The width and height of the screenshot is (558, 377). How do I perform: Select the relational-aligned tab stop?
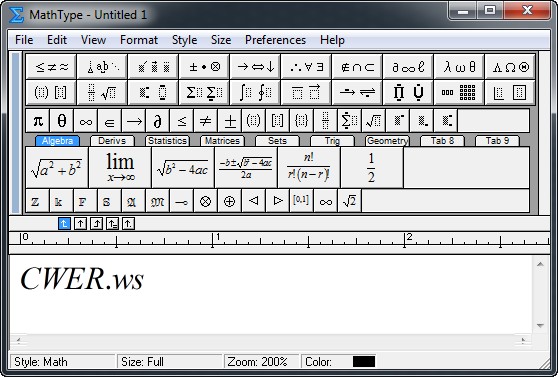tap(112, 224)
